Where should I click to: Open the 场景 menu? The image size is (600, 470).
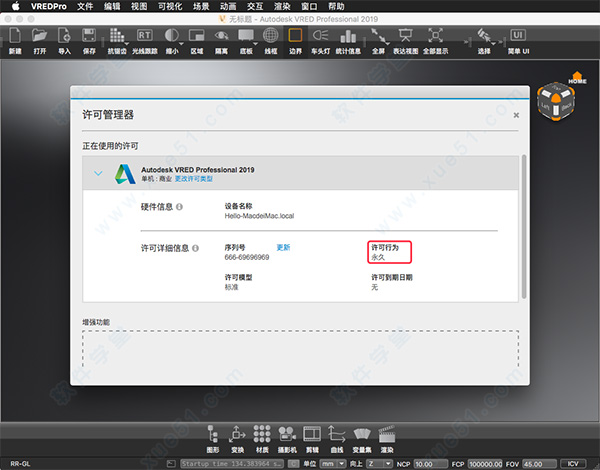pyautogui.click(x=201, y=7)
